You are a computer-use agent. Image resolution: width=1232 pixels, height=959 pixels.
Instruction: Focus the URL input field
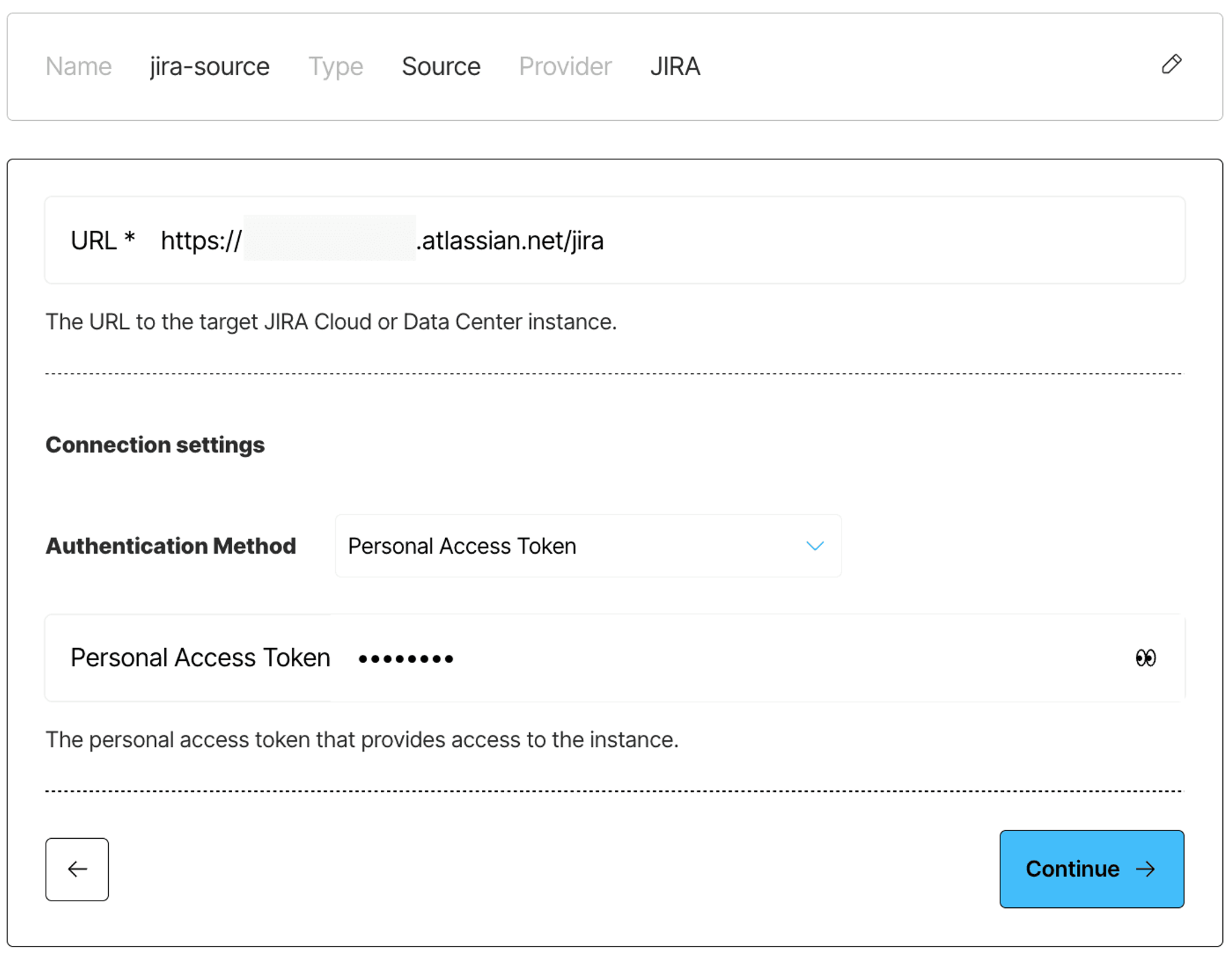coord(614,240)
